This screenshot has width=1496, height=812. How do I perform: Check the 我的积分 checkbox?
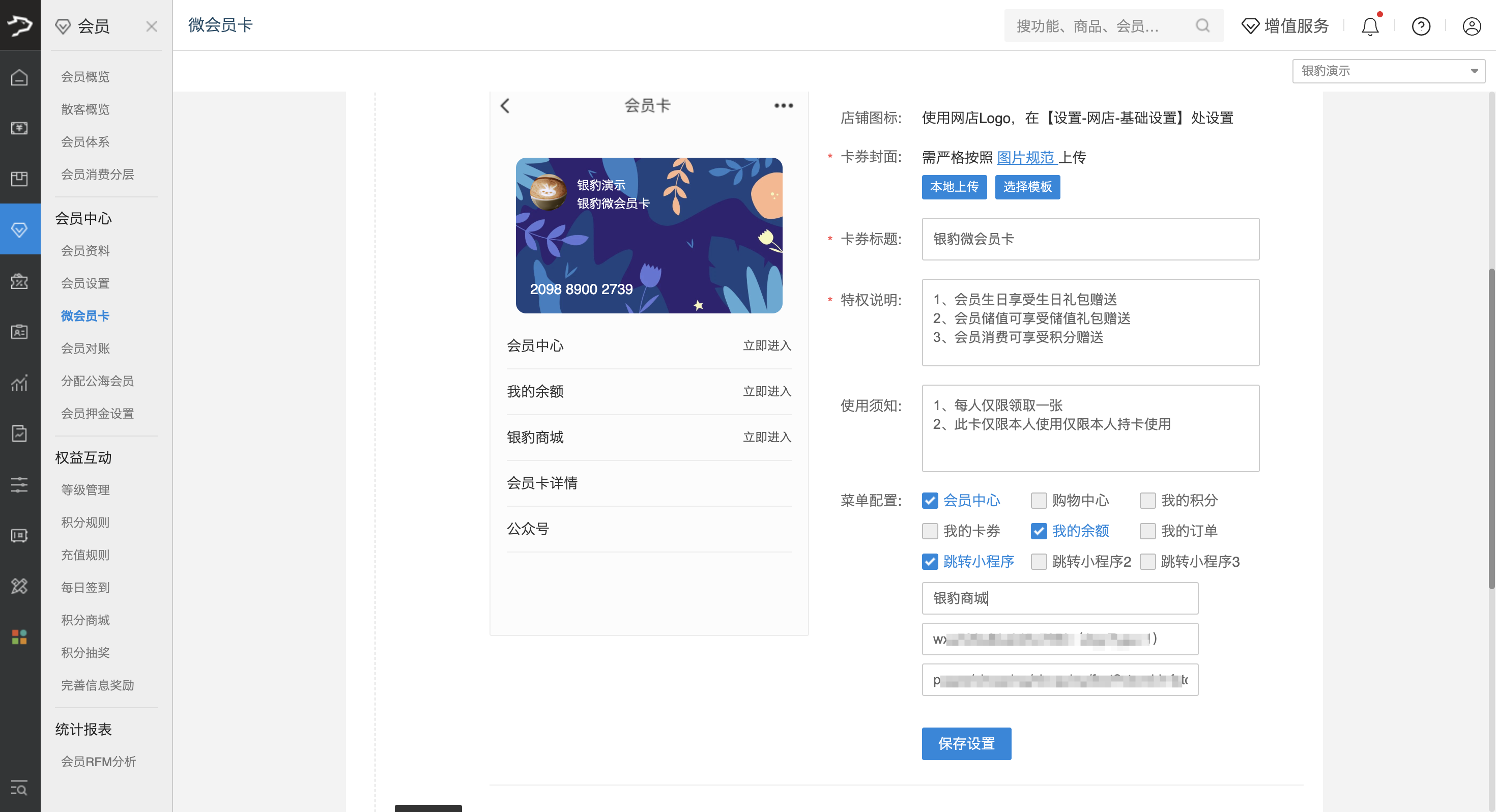click(x=1147, y=500)
